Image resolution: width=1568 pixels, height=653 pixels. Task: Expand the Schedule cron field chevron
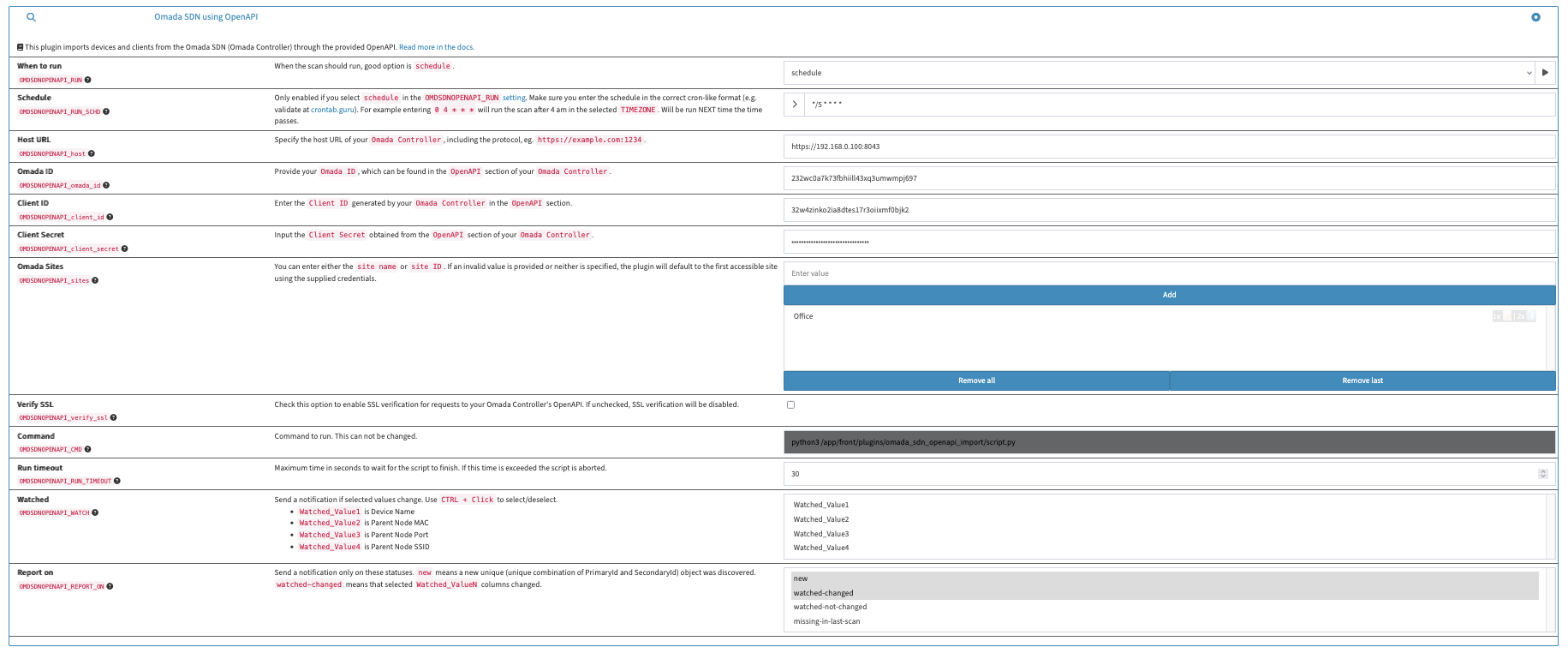[795, 105]
